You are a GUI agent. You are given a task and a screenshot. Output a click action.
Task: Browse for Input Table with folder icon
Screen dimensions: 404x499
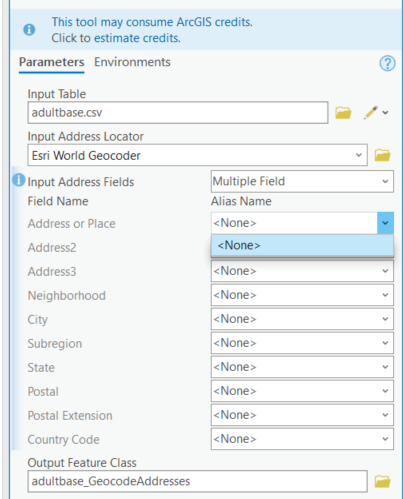click(343, 113)
